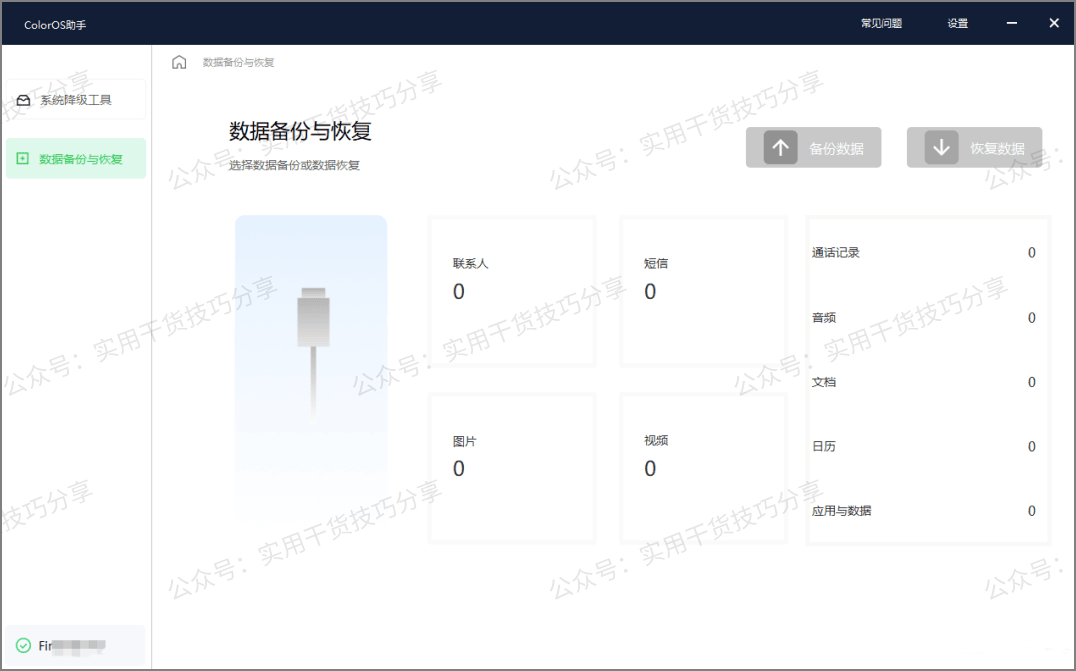The image size is (1076, 671).
Task: Click the envelope icon beside 系统降级工具
Action: (x=24, y=99)
